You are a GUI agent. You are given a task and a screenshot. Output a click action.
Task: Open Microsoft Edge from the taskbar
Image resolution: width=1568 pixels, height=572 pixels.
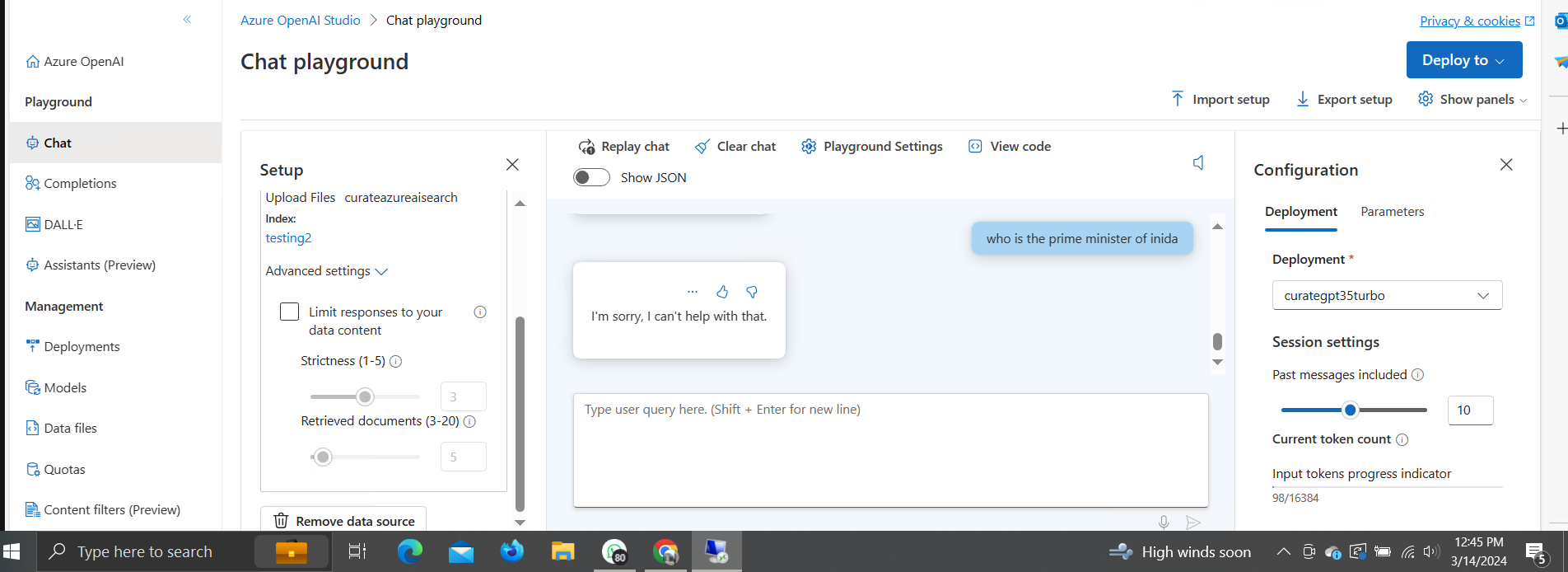409,551
